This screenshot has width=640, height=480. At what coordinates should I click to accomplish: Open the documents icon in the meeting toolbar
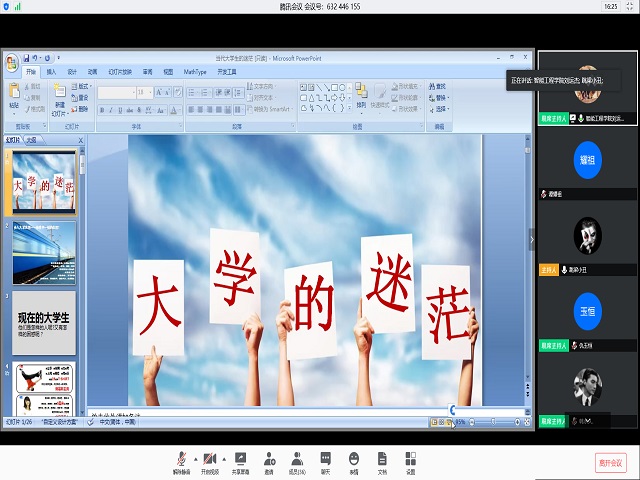(x=382, y=459)
